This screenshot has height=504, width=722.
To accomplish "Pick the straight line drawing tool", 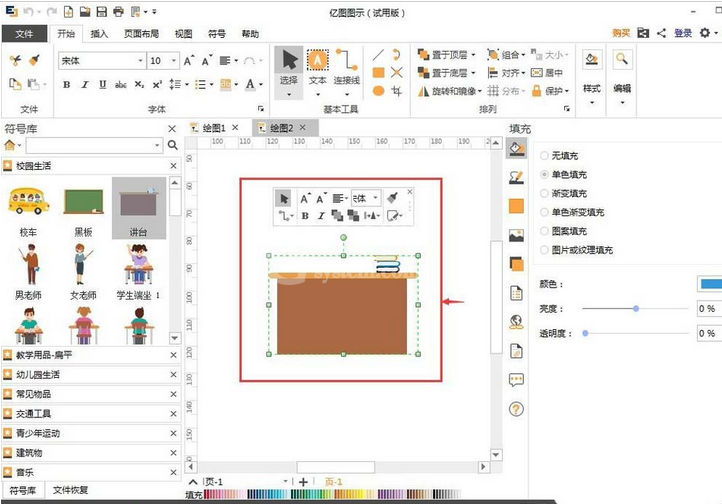I will click(378, 55).
